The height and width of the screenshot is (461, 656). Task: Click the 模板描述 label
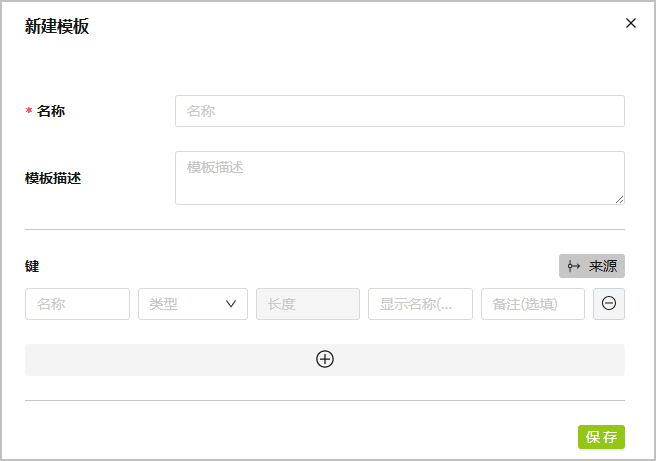pyautogui.click(x=53, y=178)
